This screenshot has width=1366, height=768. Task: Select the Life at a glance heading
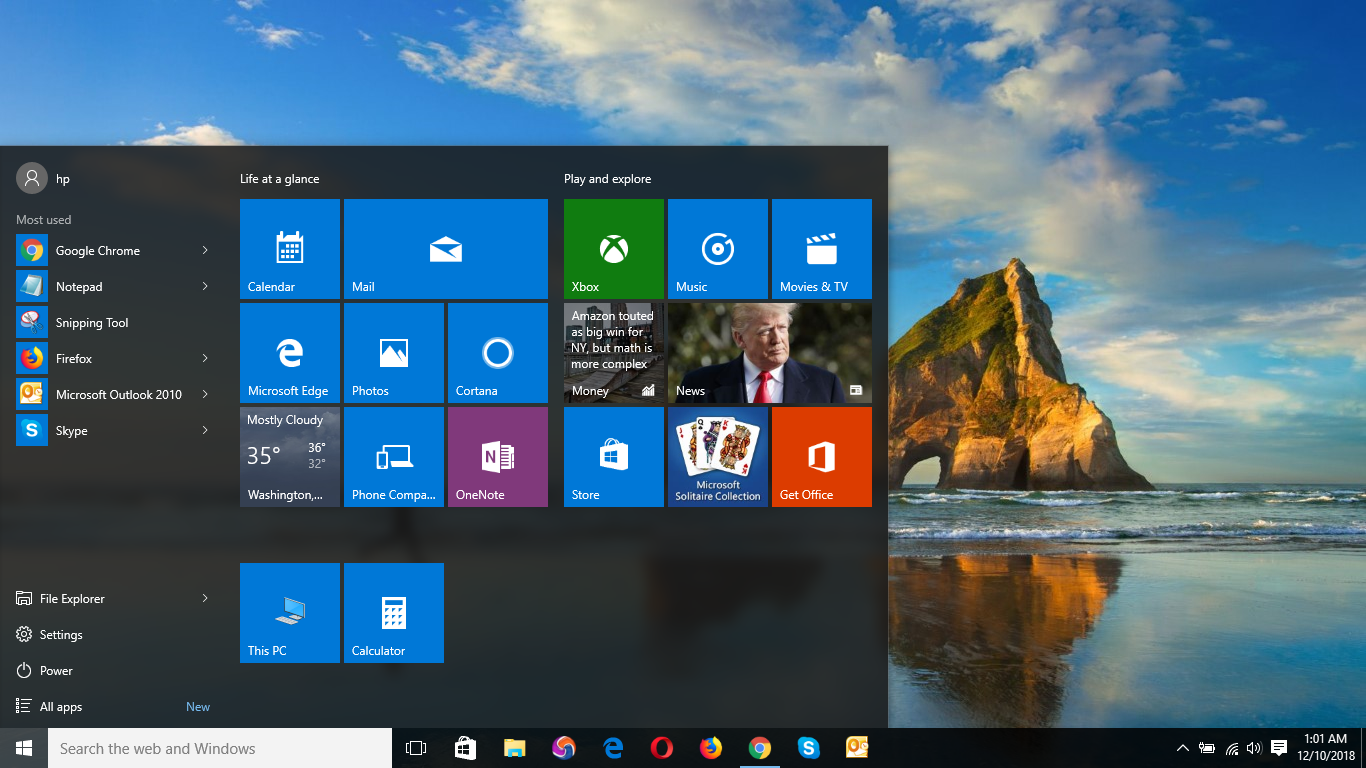(x=279, y=179)
